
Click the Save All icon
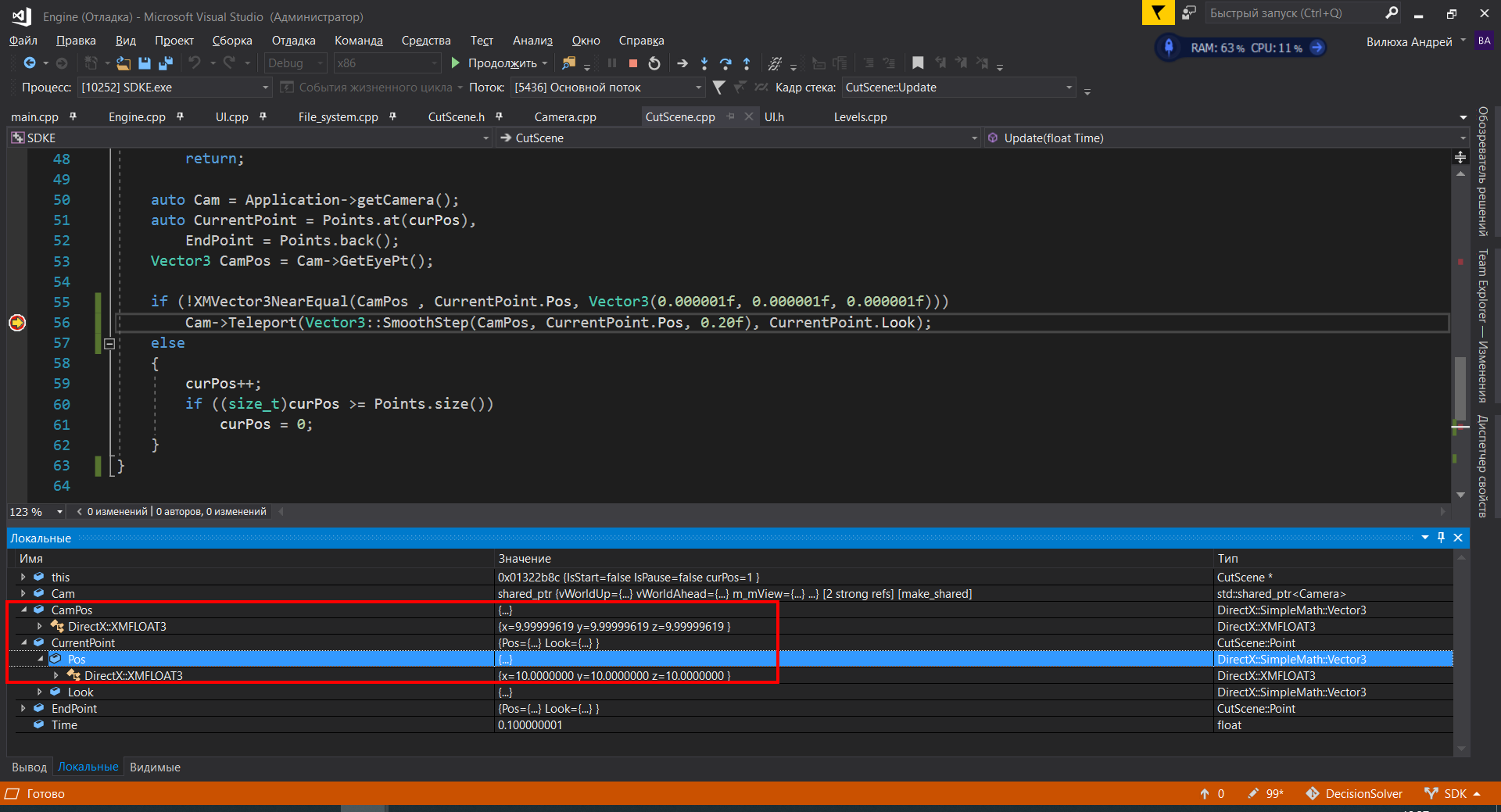click(165, 63)
